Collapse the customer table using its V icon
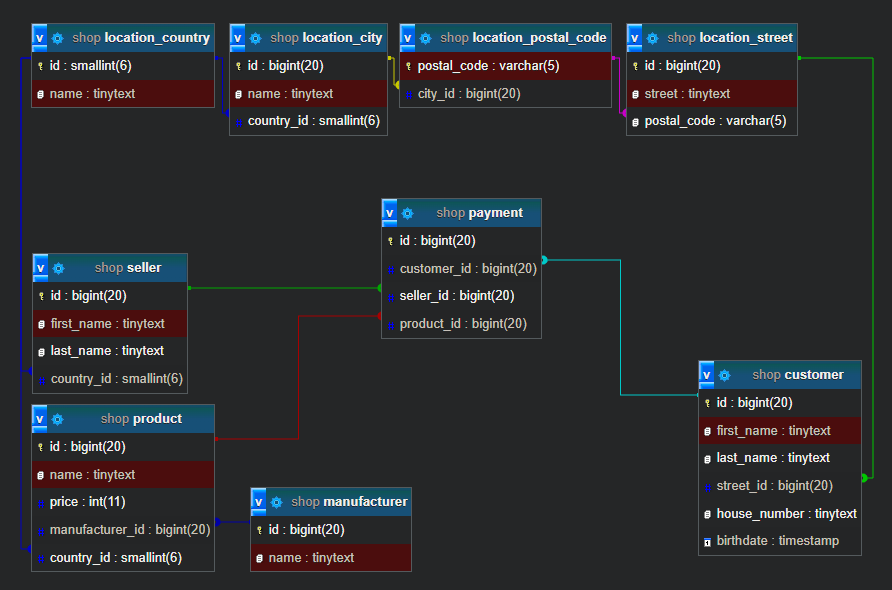 [x=706, y=374]
